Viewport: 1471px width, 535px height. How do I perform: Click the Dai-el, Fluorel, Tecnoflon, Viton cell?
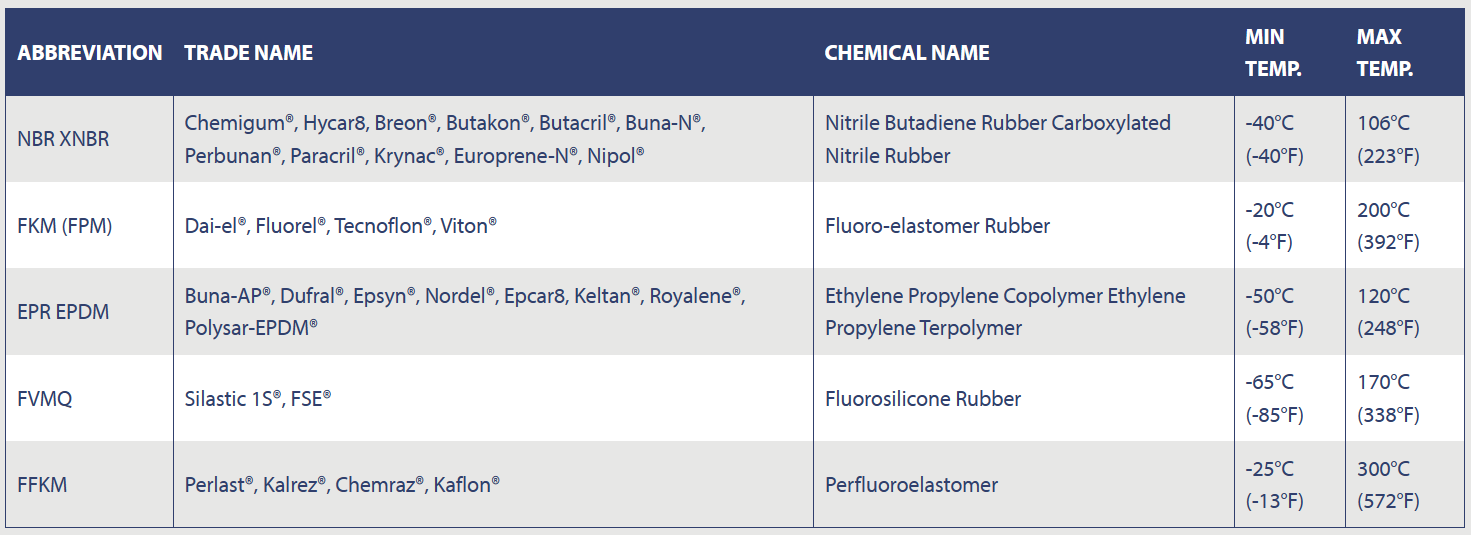[x=341, y=226]
